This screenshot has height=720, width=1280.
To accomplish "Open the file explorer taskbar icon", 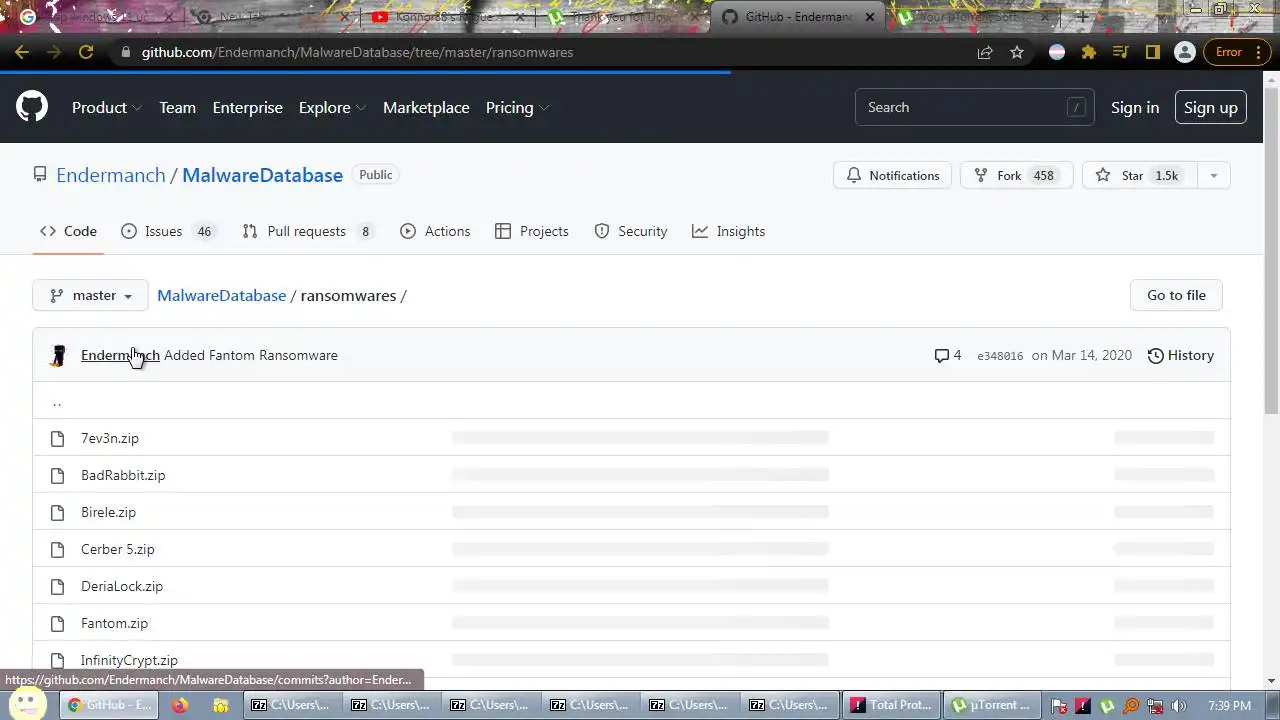I will pyautogui.click(x=221, y=705).
